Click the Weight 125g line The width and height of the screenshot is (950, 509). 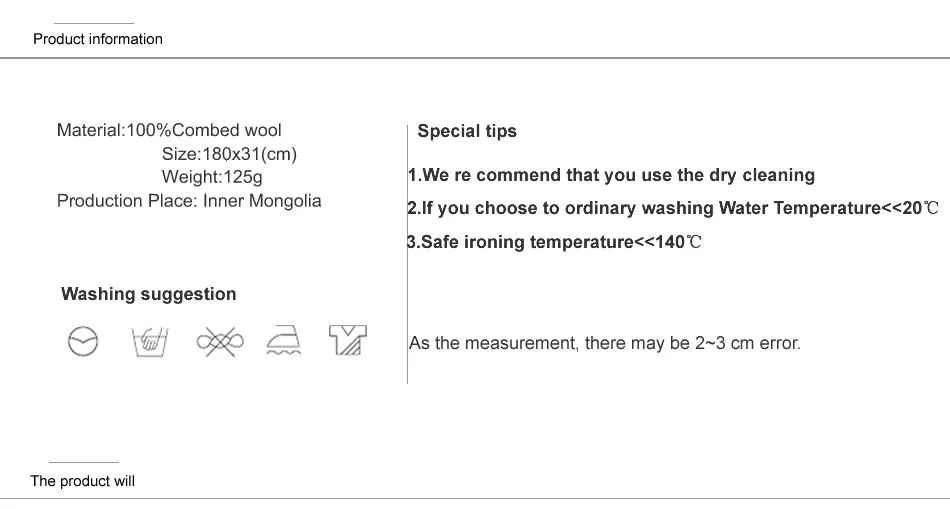(212, 177)
